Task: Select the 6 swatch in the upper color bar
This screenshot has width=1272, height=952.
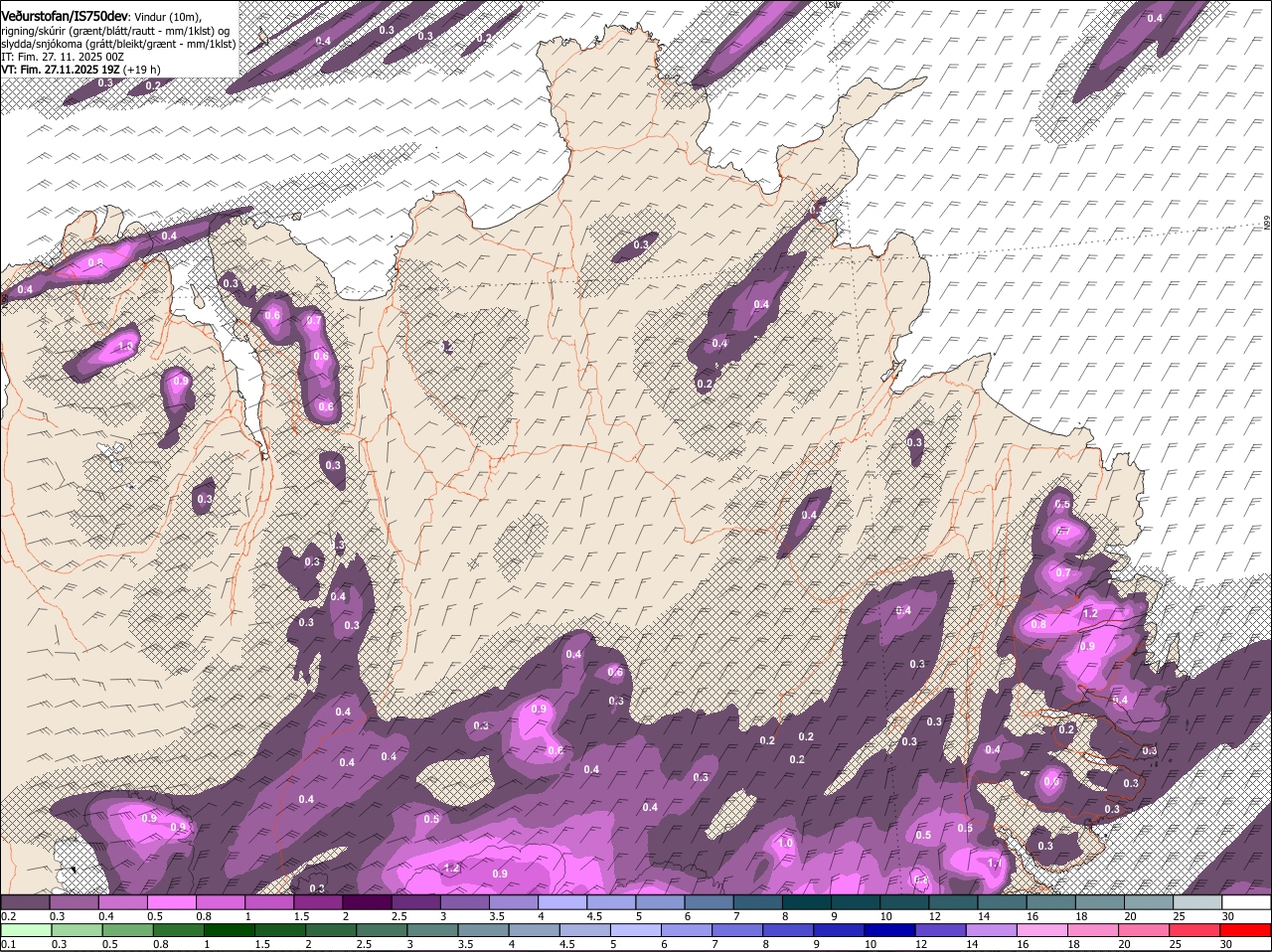Action: tap(709, 901)
